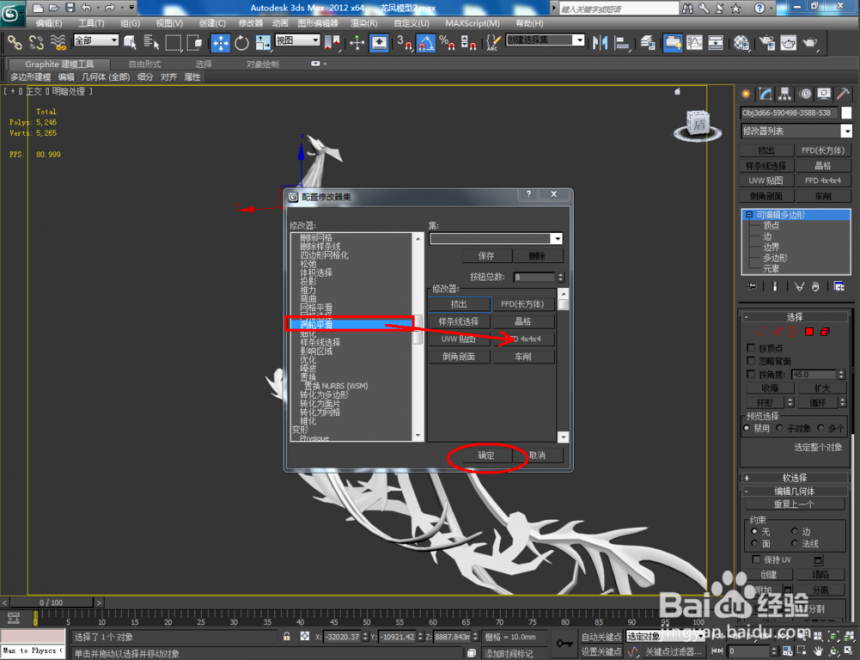Open the Display command panel tab
This screenshot has width=860, height=660.
click(x=824, y=94)
